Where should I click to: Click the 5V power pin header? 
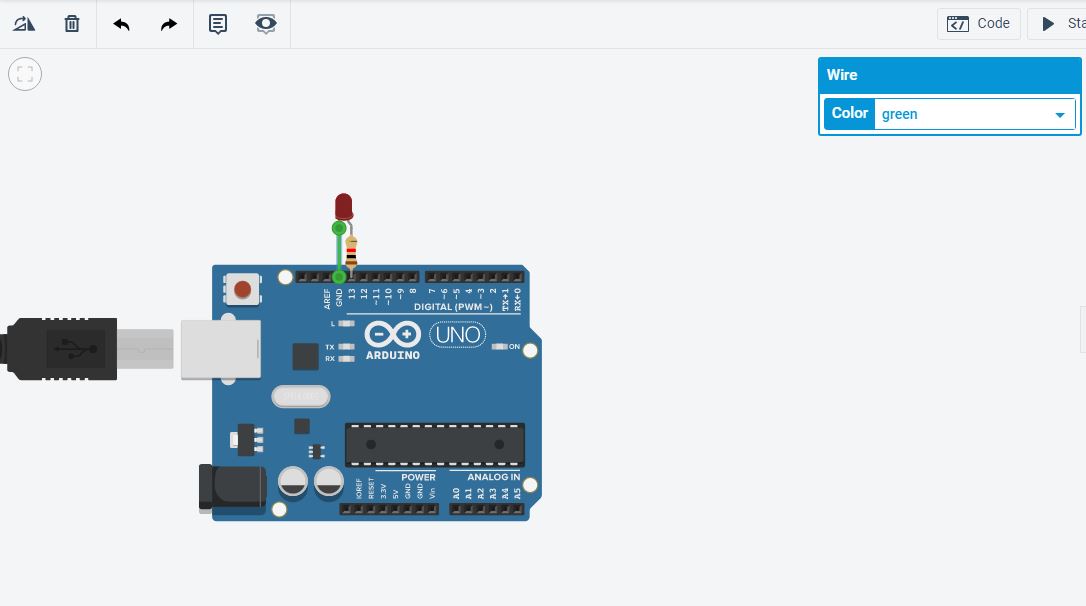[x=395, y=509]
